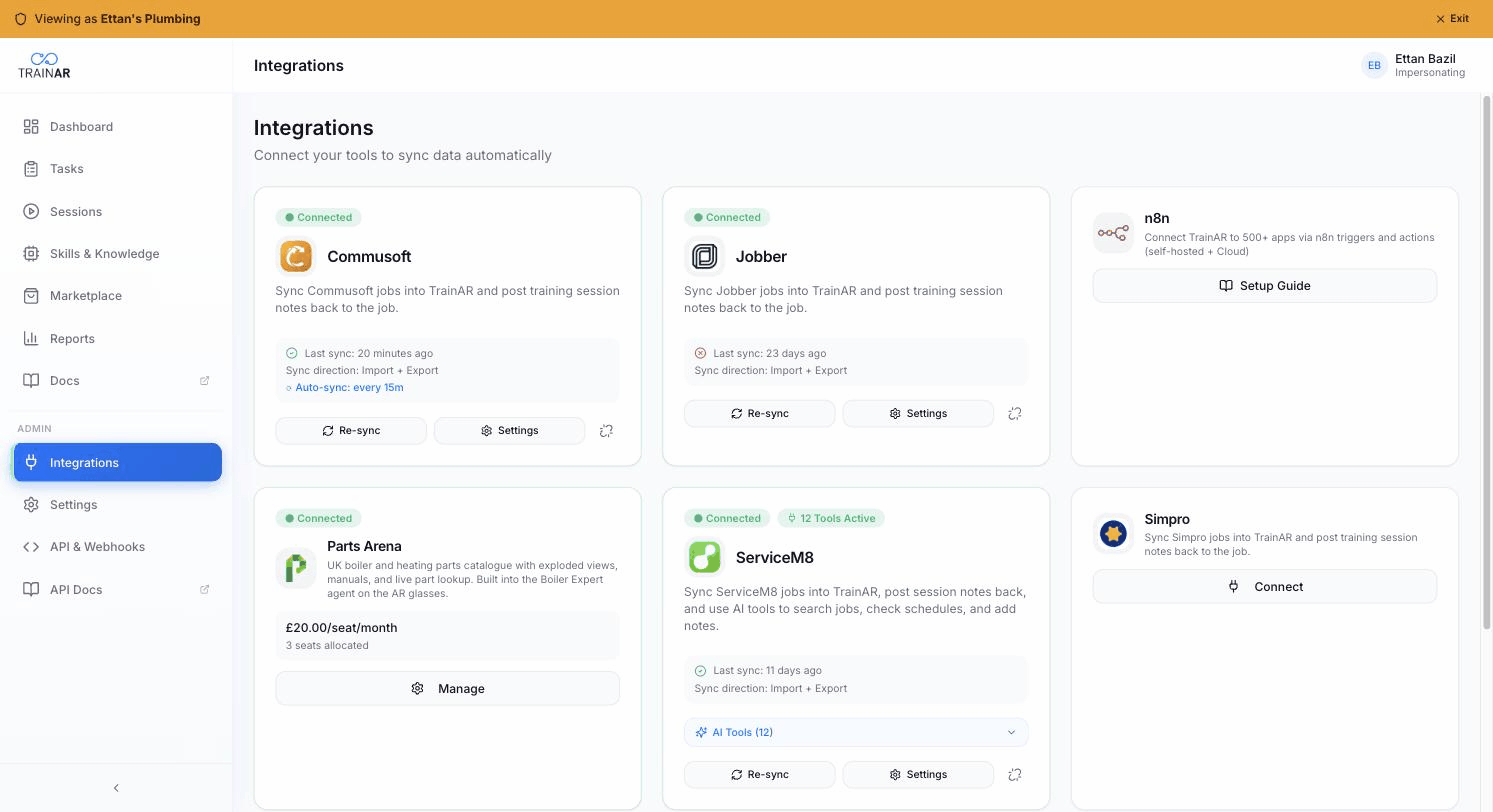The height and width of the screenshot is (812, 1493).
Task: Click ServiceM8 successful sync check icon
Action: coord(700,671)
